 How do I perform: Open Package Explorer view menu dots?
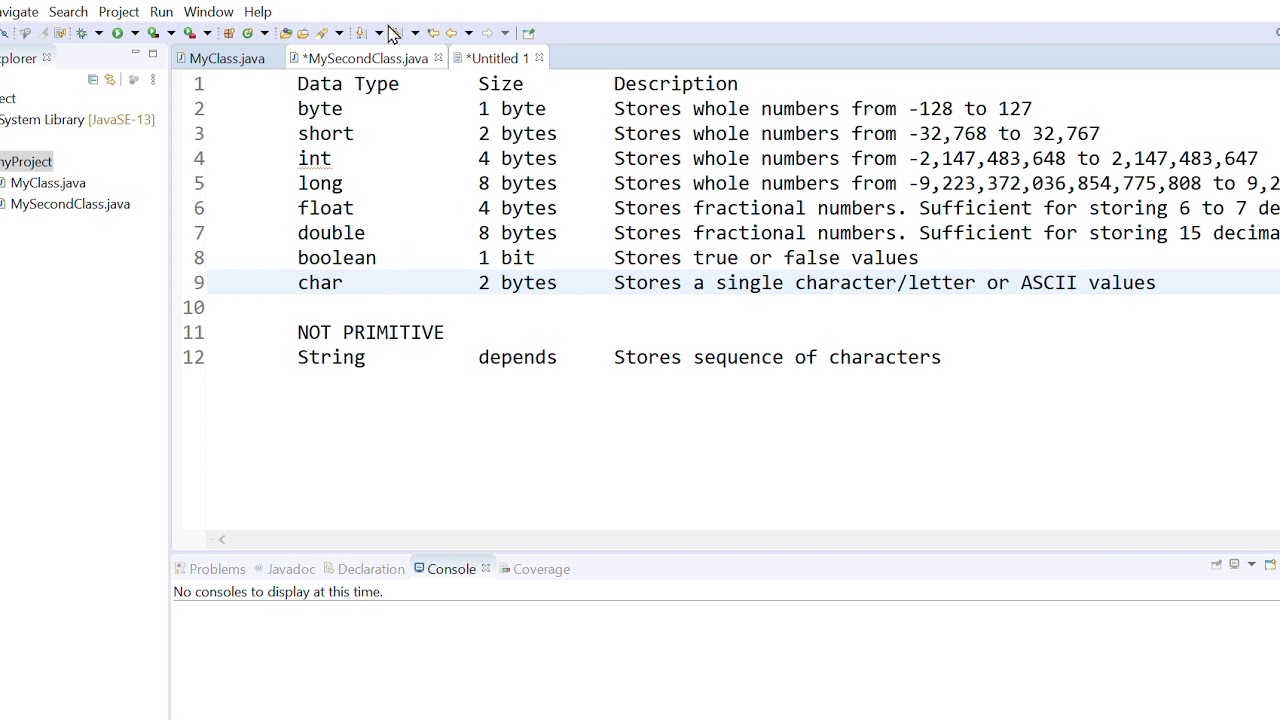click(153, 79)
